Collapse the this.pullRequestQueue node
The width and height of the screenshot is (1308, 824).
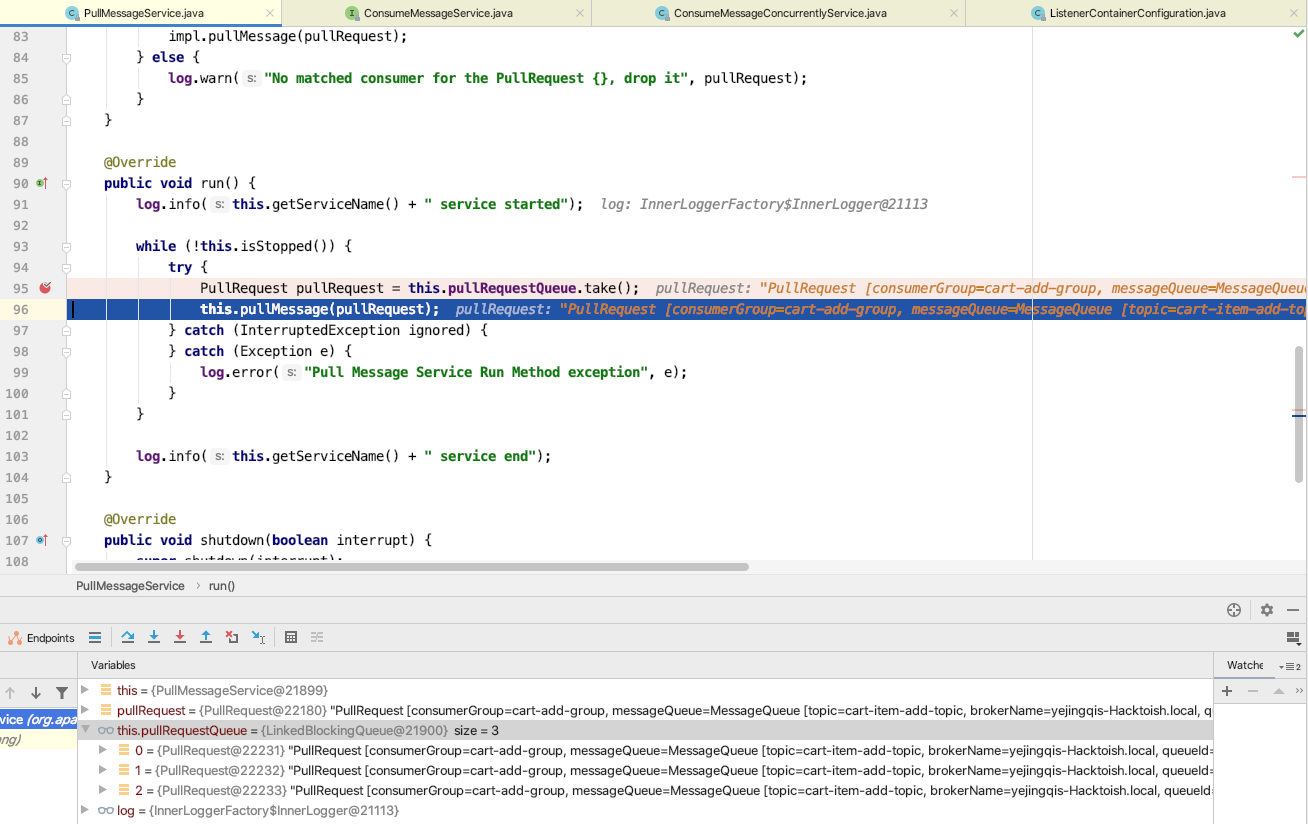(x=86, y=730)
